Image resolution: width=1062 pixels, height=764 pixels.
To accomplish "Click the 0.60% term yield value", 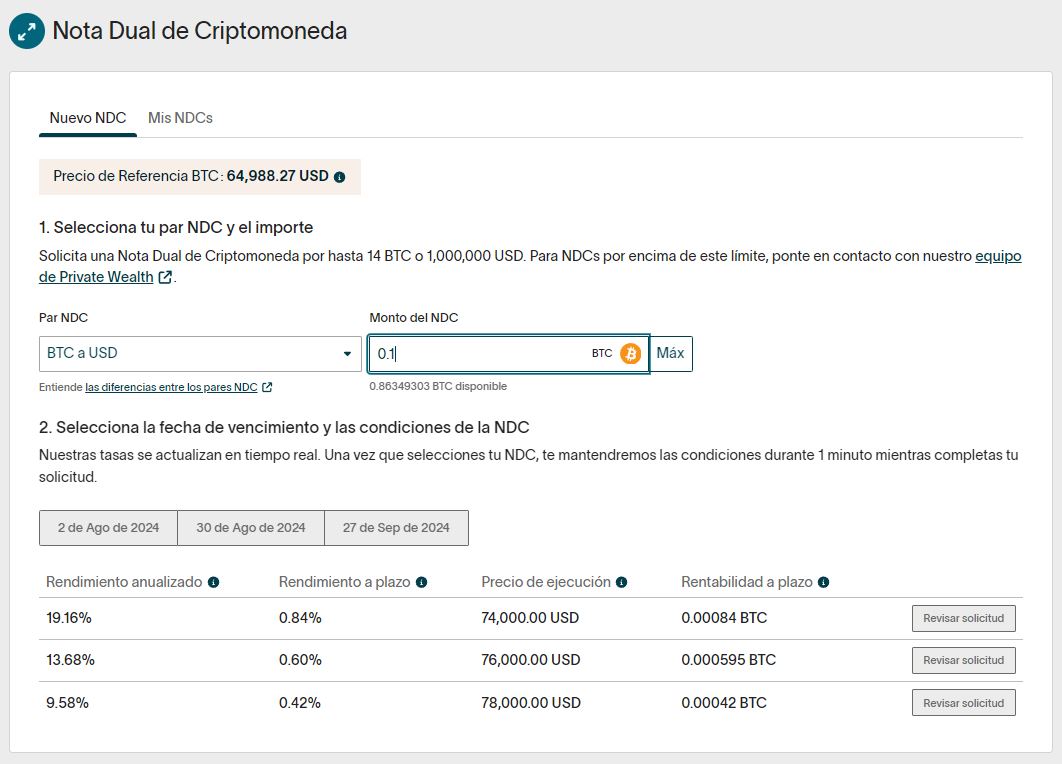I will click(300, 660).
